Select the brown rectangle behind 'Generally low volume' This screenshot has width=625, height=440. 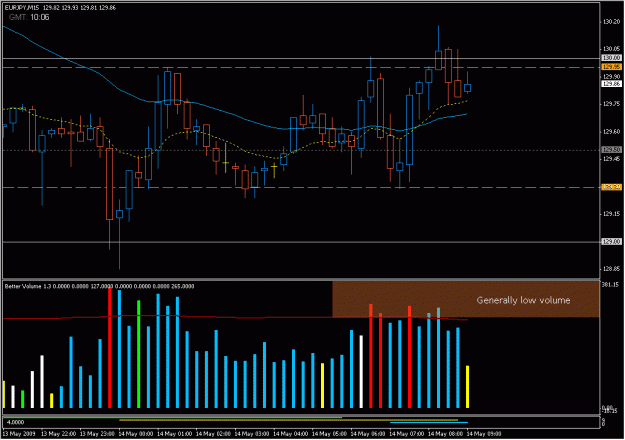(466, 299)
